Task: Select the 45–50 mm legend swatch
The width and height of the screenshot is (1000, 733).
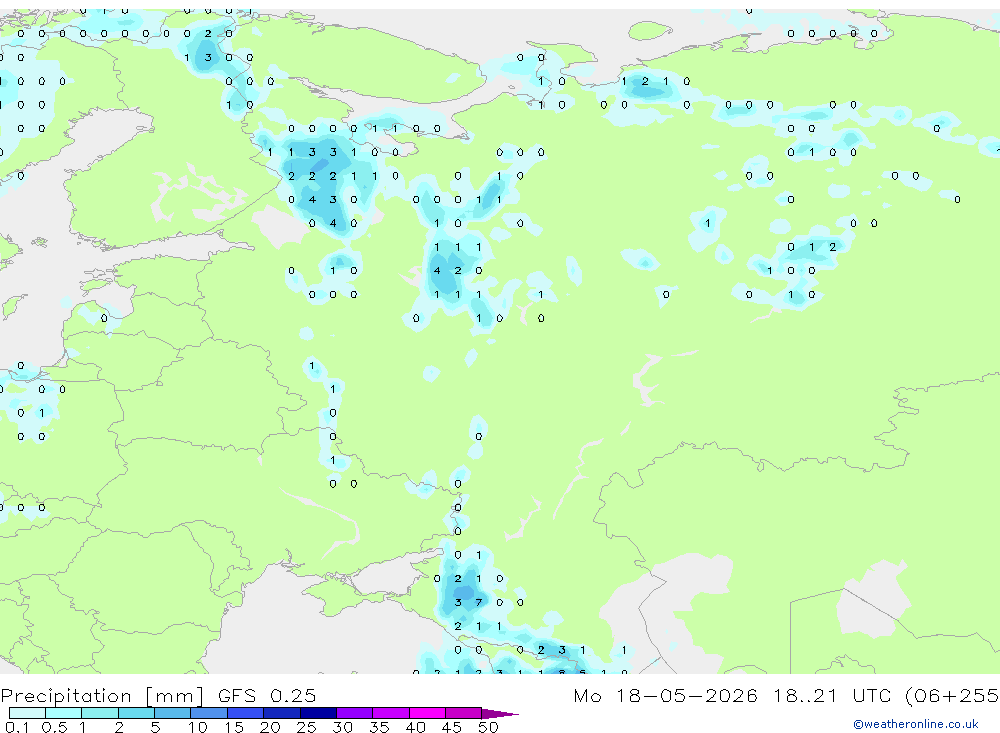Action: 464,713
